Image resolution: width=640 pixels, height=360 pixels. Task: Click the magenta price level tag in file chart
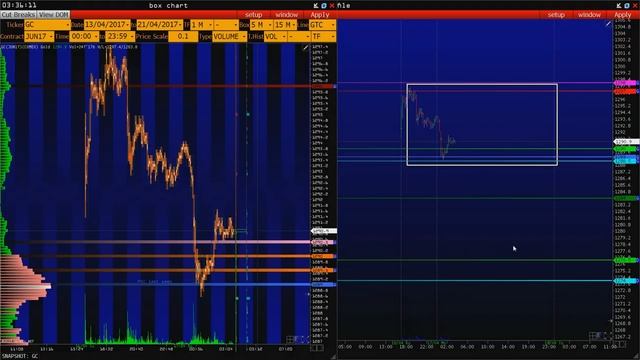tap(626, 83)
